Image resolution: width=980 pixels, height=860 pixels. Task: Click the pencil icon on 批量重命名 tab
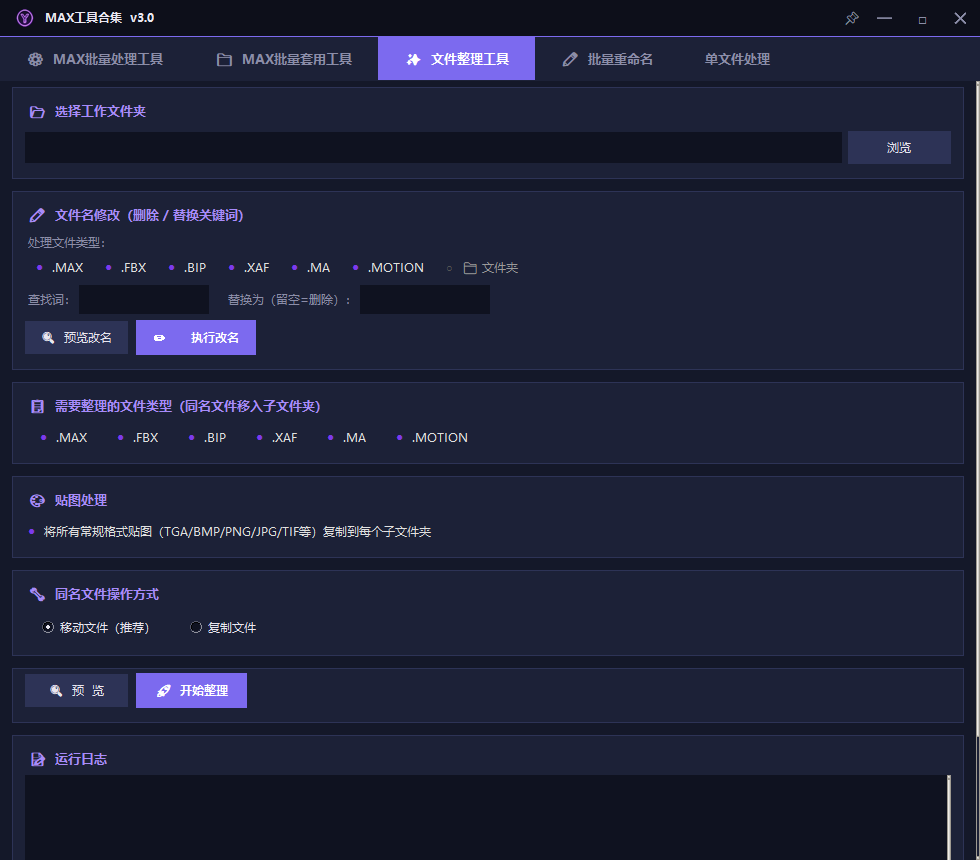569,59
